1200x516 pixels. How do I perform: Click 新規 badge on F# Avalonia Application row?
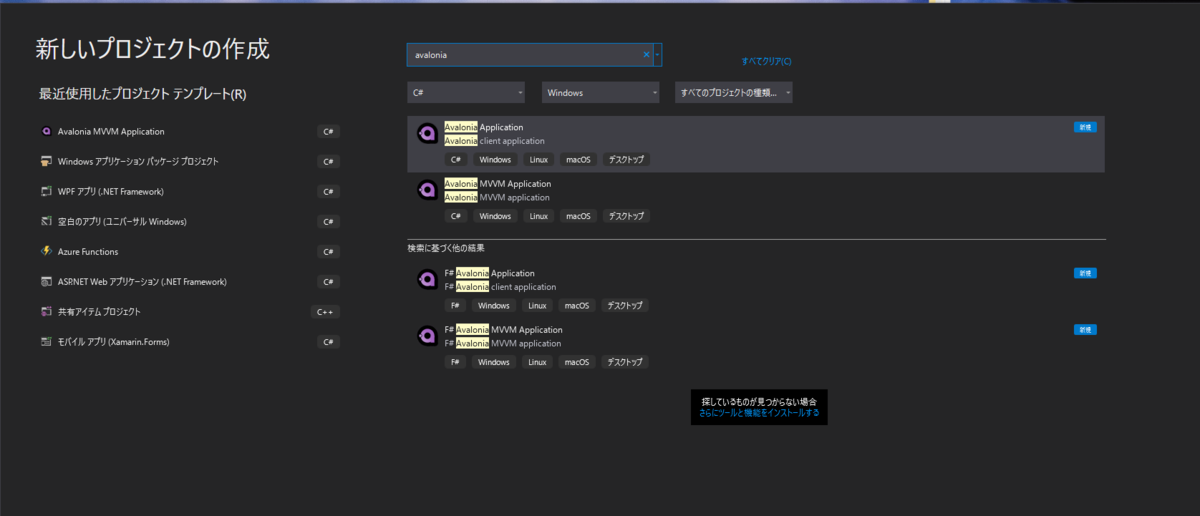1085,273
